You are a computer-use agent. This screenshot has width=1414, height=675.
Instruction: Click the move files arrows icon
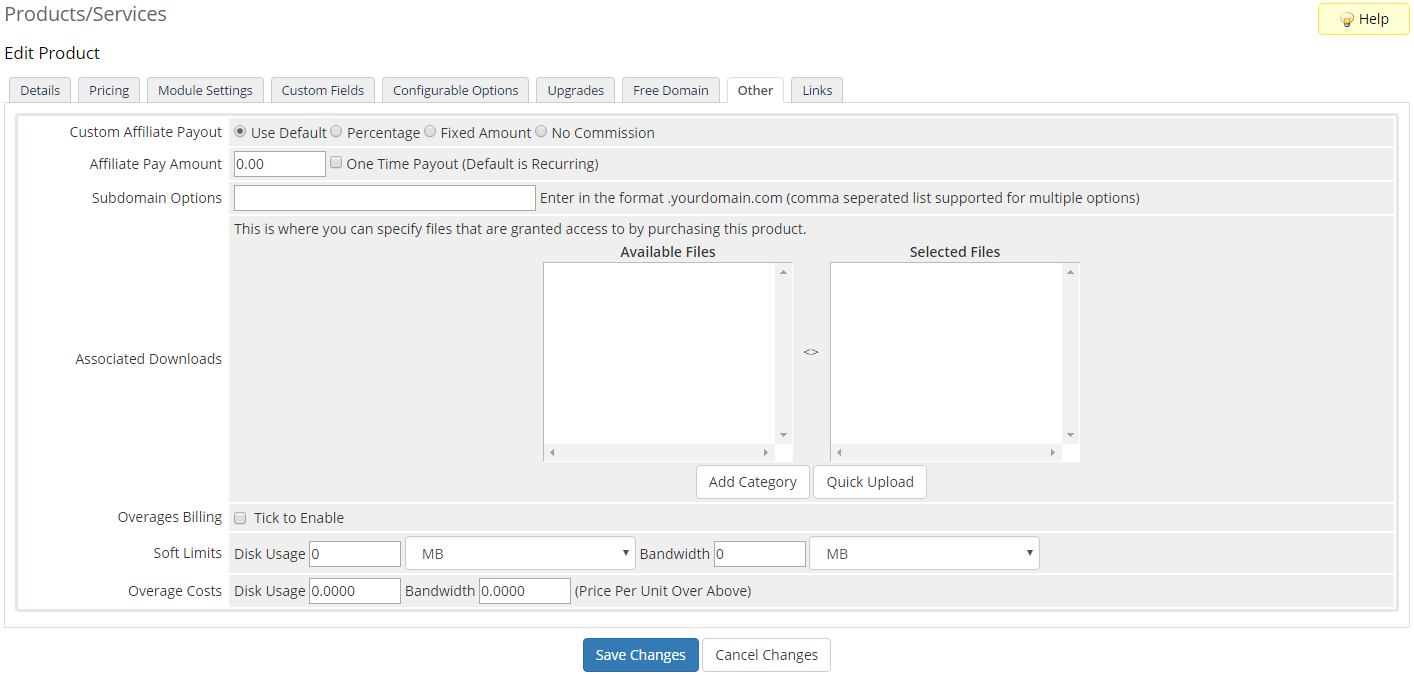point(811,352)
